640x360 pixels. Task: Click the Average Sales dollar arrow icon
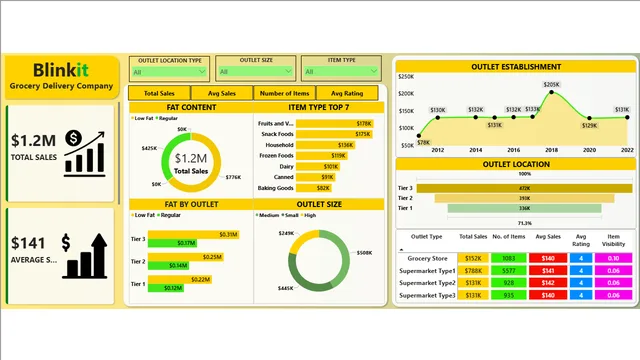[84, 256]
